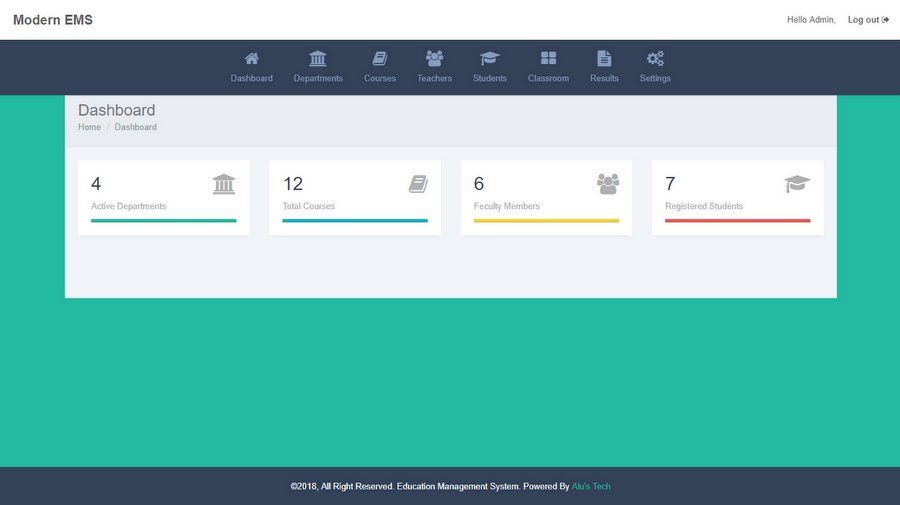This screenshot has height=505, width=900.
Task: Open the Alu's Tech footer link
Action: coord(591,487)
